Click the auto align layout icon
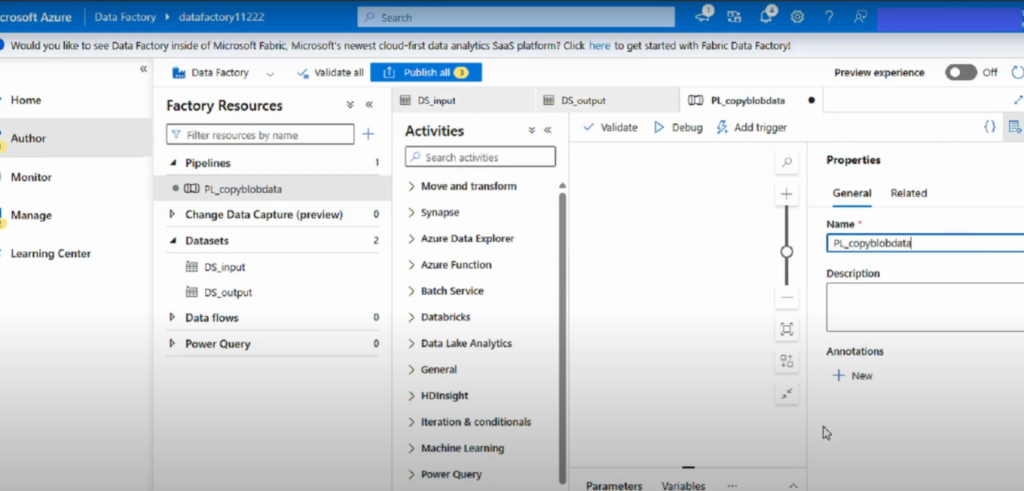 [787, 361]
